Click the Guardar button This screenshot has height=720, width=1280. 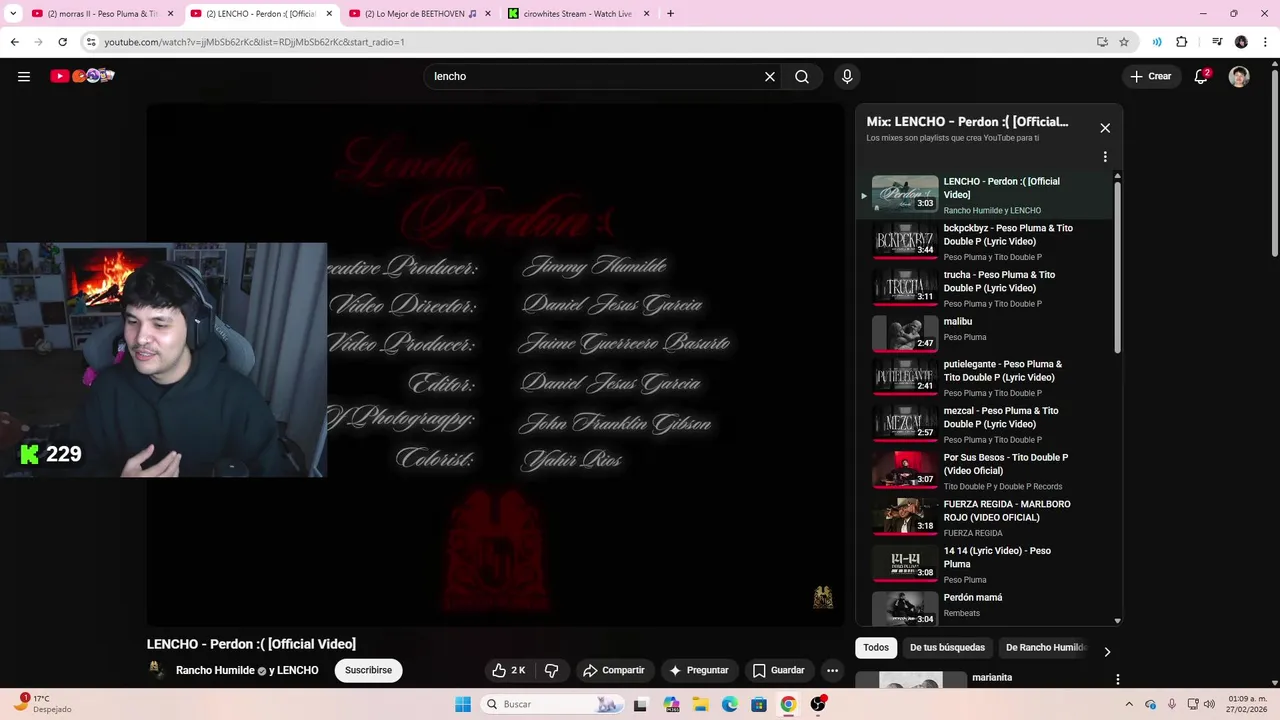tap(778, 670)
